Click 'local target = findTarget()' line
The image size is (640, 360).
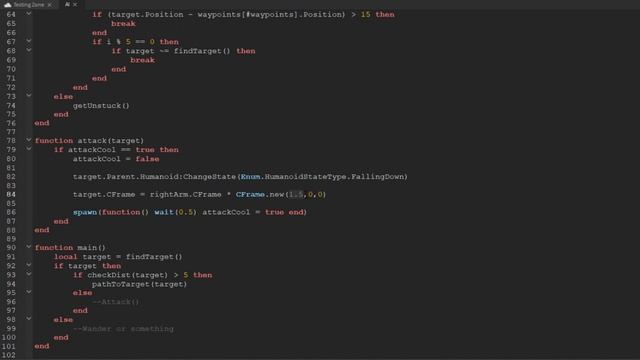[x=118, y=257]
